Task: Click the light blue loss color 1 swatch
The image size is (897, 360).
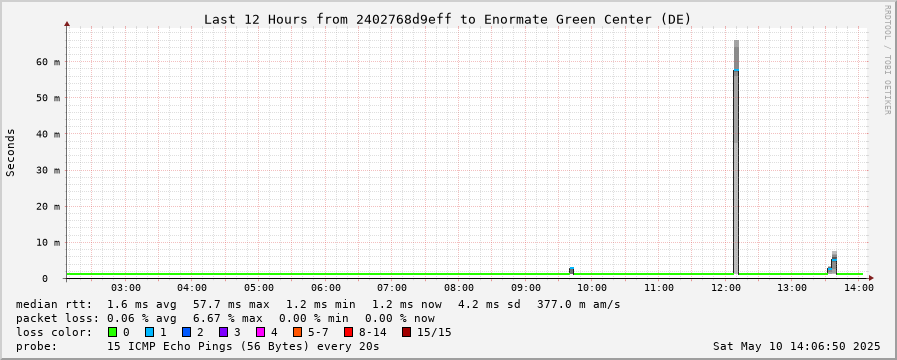Action: tap(149, 332)
